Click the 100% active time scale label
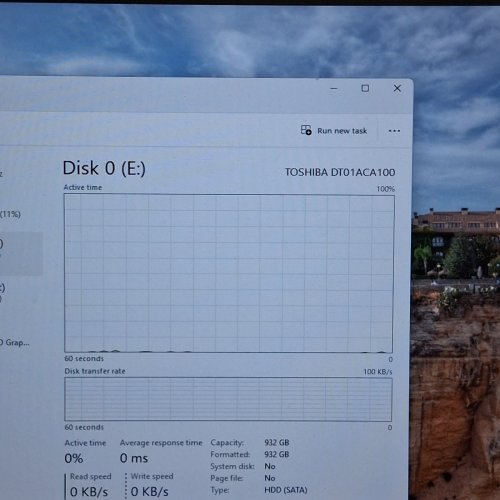This screenshot has height=500, width=500. (x=386, y=189)
